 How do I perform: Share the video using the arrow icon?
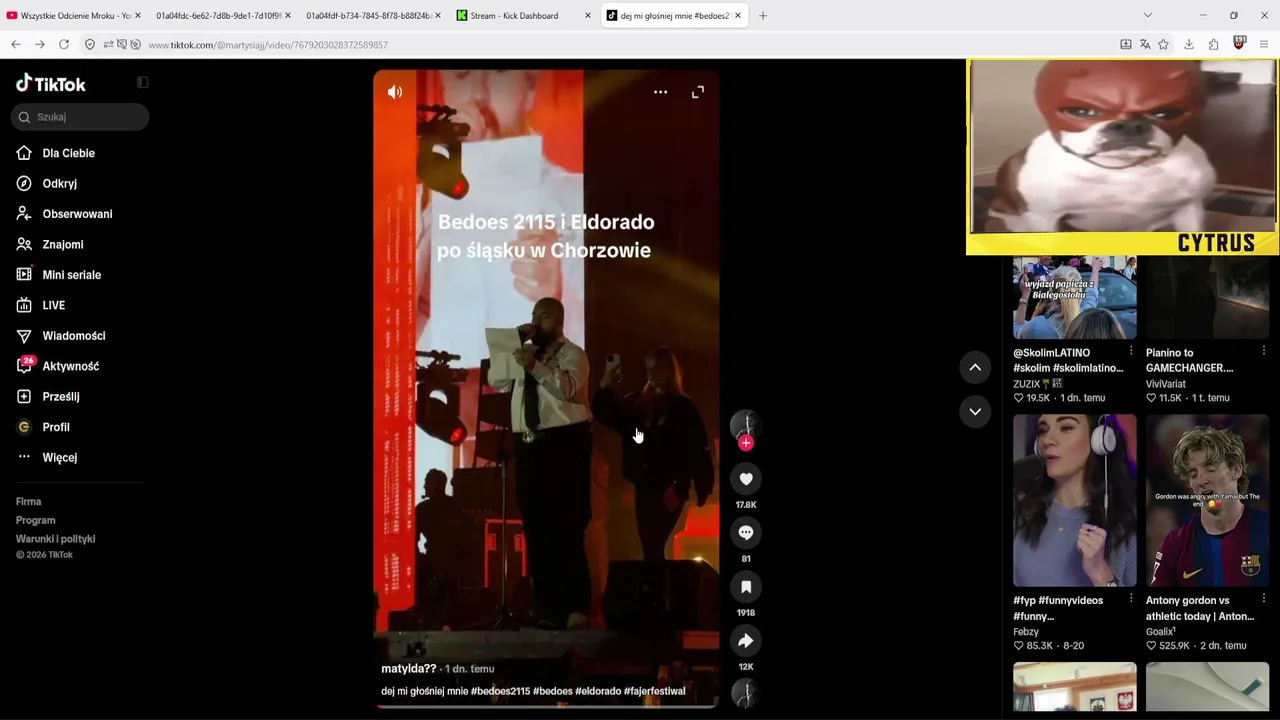point(746,641)
